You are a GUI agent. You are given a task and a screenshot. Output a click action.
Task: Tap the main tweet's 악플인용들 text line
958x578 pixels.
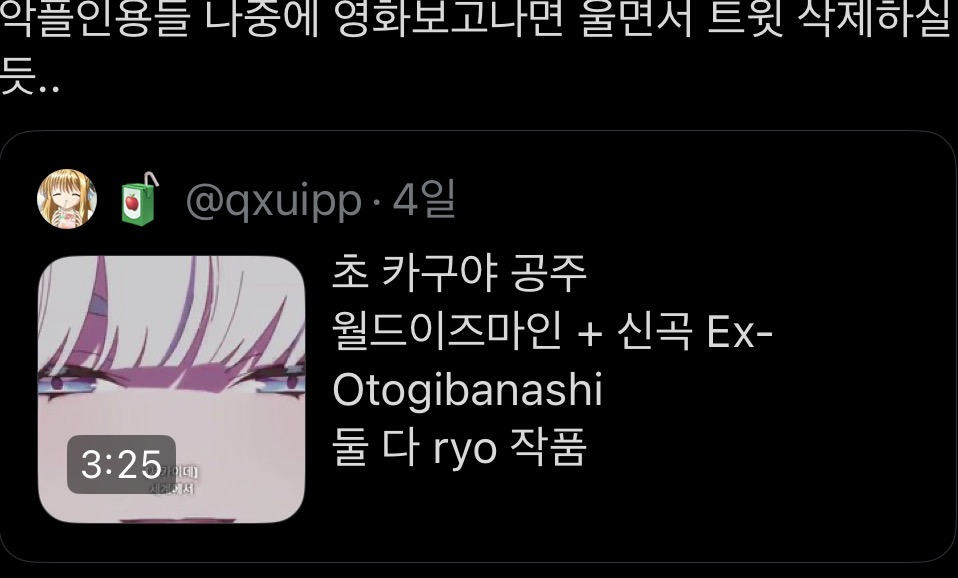pyautogui.click(x=479, y=18)
